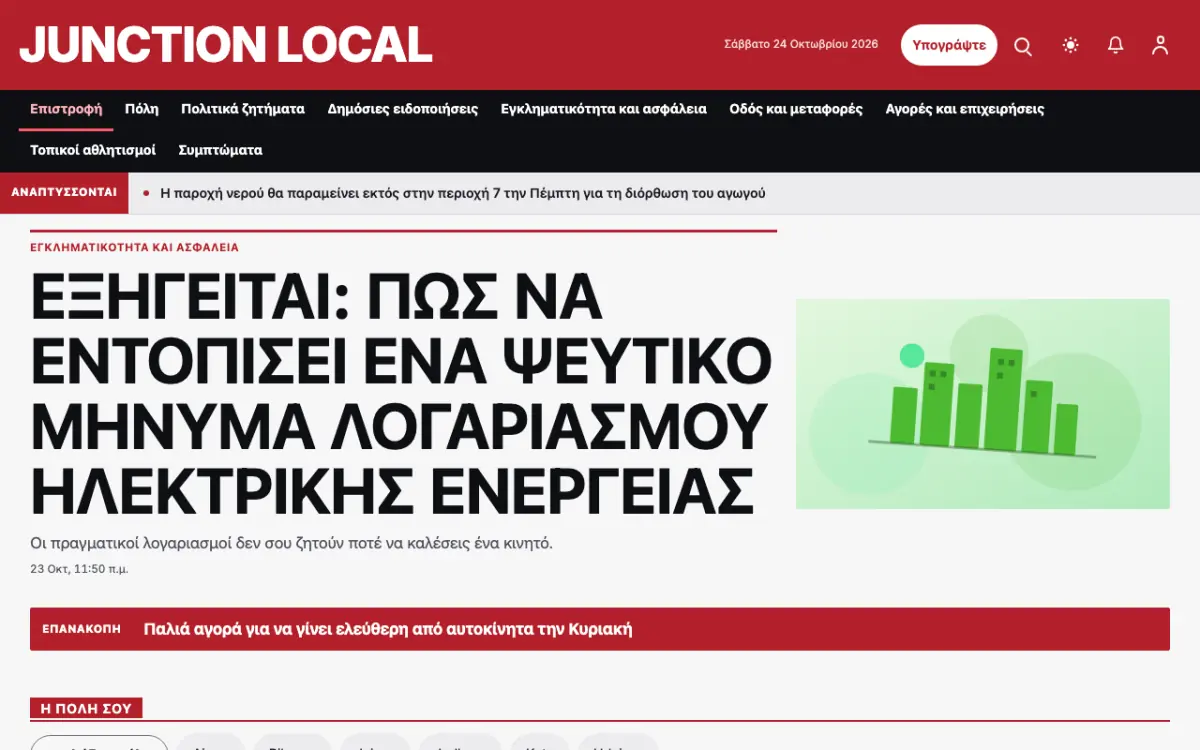Click the ΑΝΑΠΤΥΣΣΟΝΤΑΙ ticker label

coord(64,192)
